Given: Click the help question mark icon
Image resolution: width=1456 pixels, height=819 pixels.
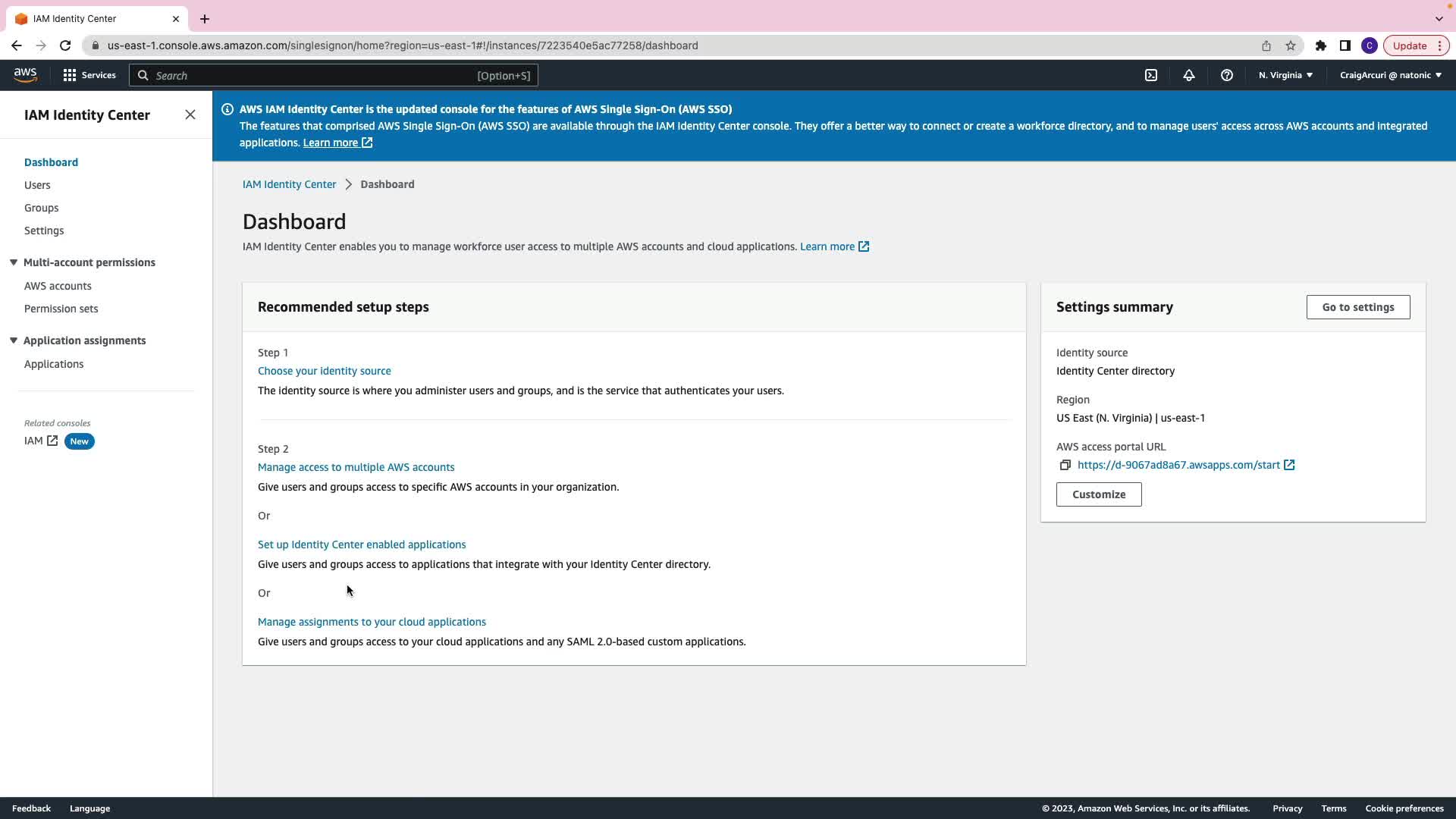Looking at the screenshot, I should coord(1226,75).
